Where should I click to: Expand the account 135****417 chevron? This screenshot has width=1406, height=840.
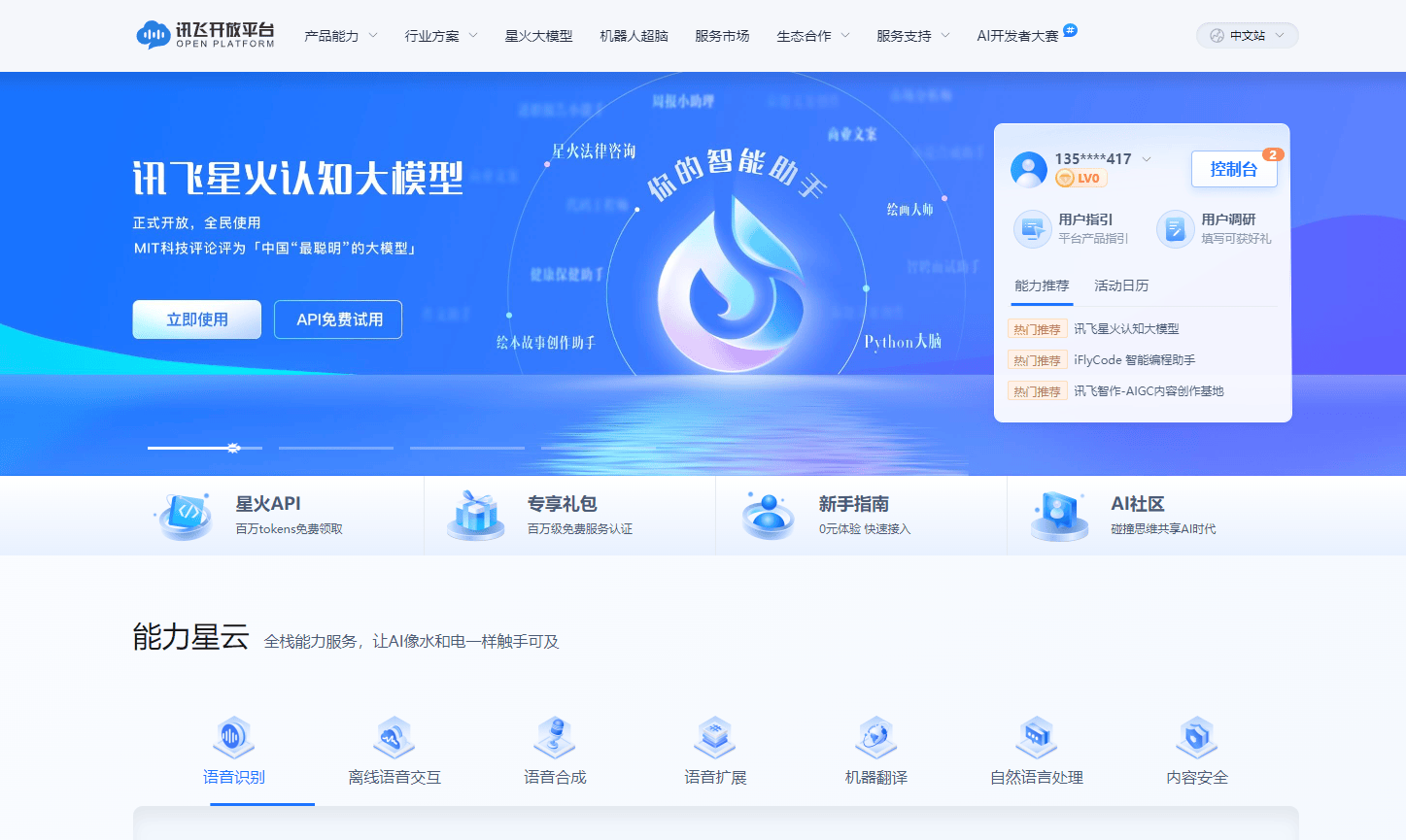point(1147,159)
